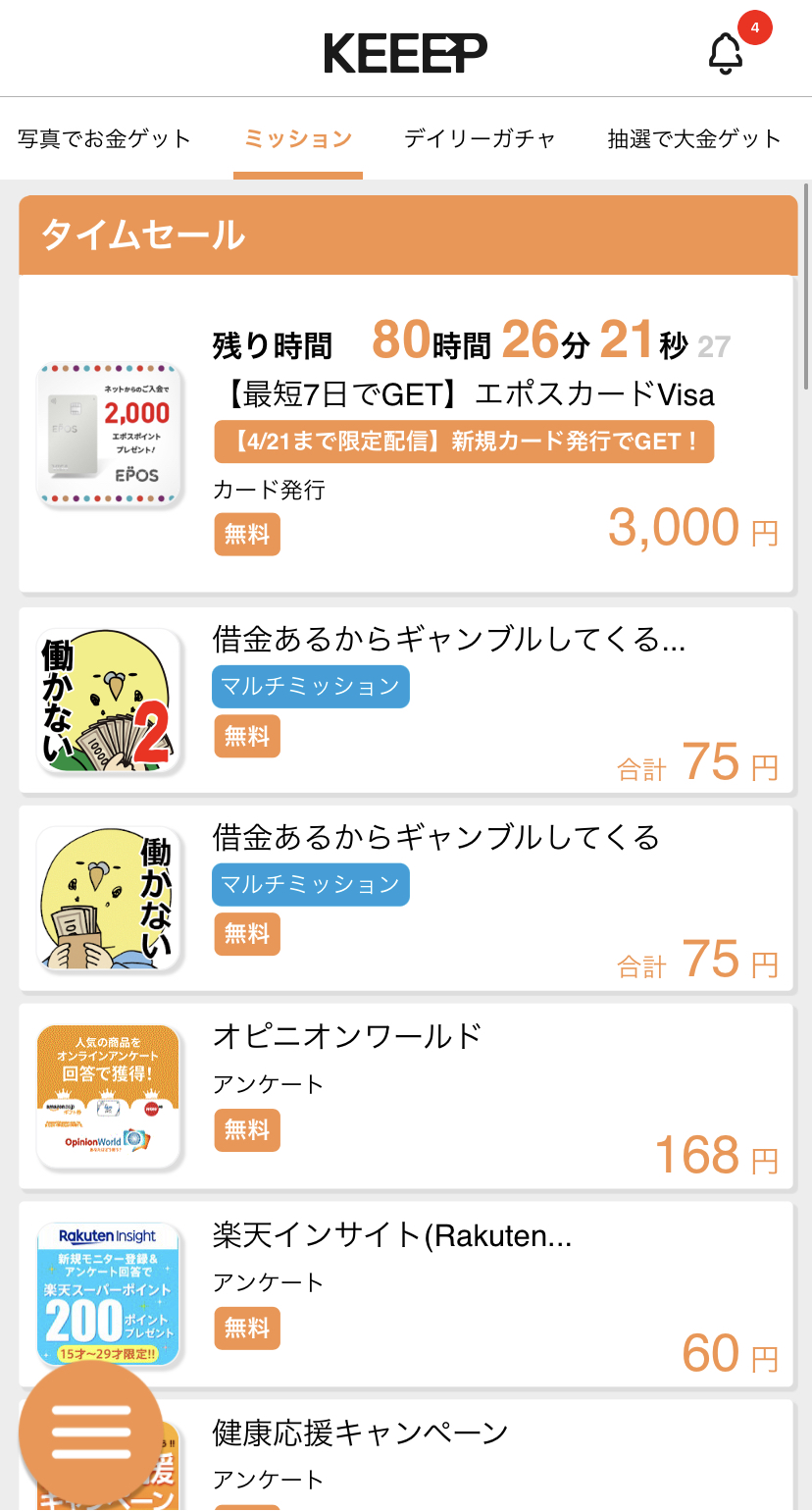Open the orange hamburger menu button

pyautogui.click(x=91, y=1434)
